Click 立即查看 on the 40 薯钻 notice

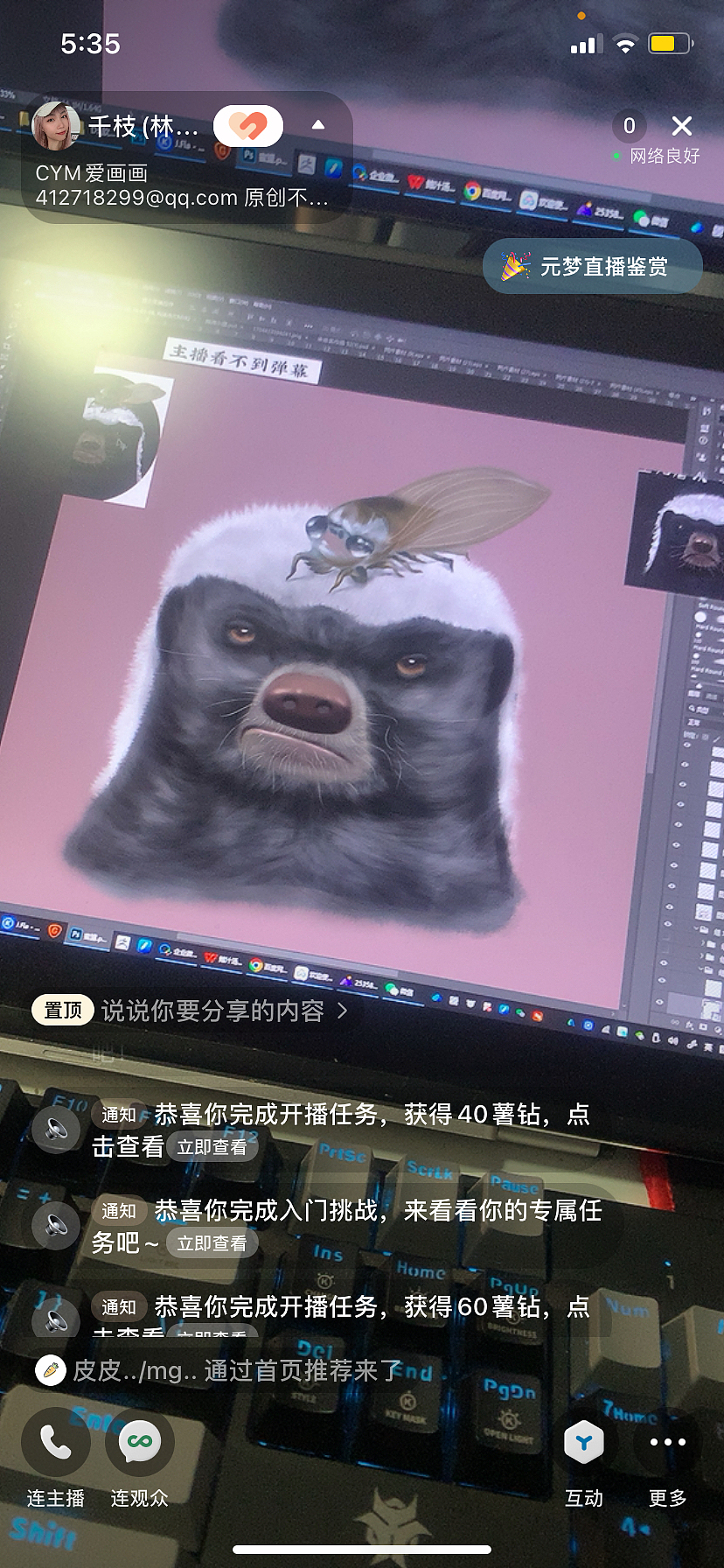pos(212,1146)
